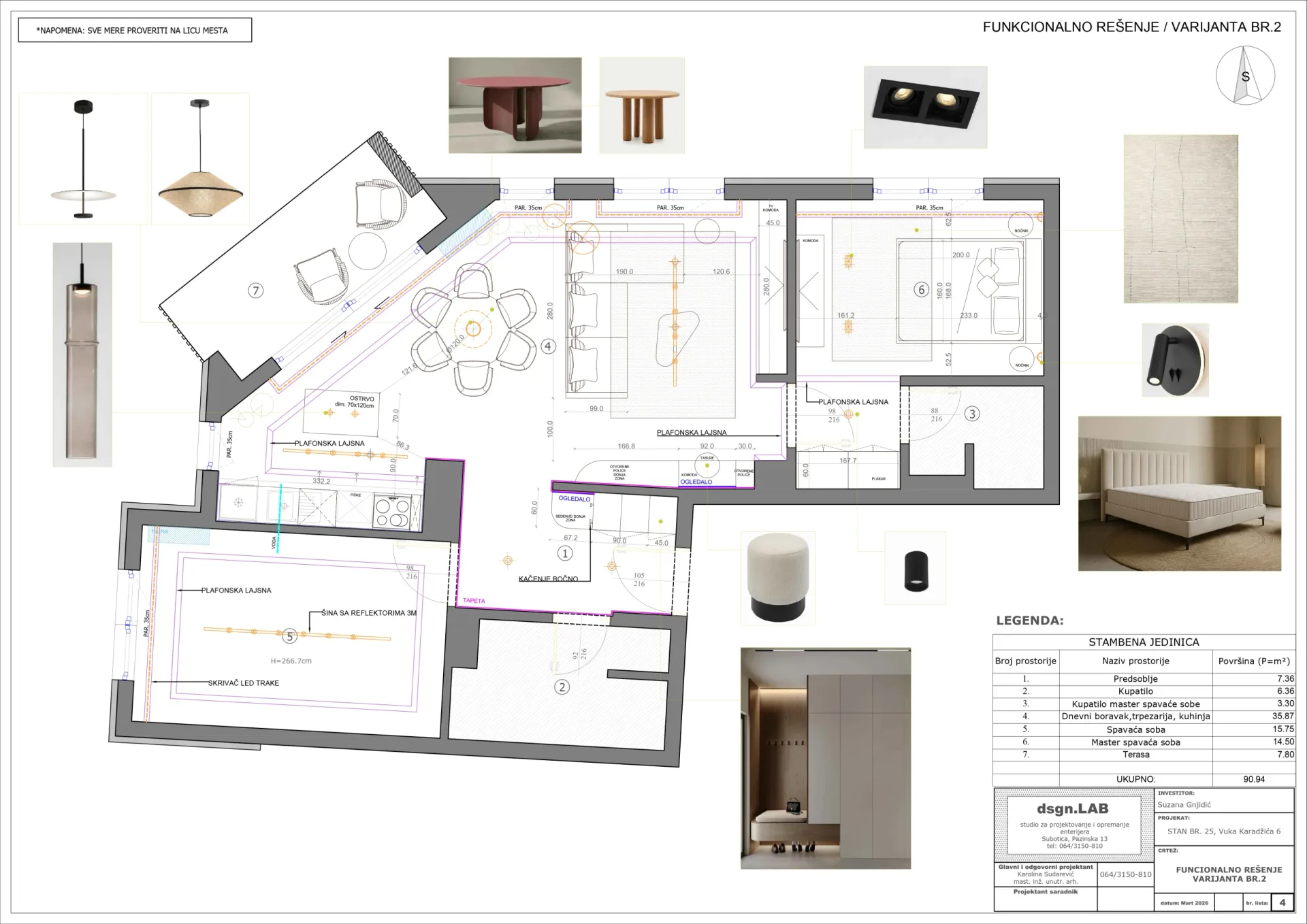The width and height of the screenshot is (1307, 924).
Task: Select the beige rug texture image
Action: [1180, 218]
